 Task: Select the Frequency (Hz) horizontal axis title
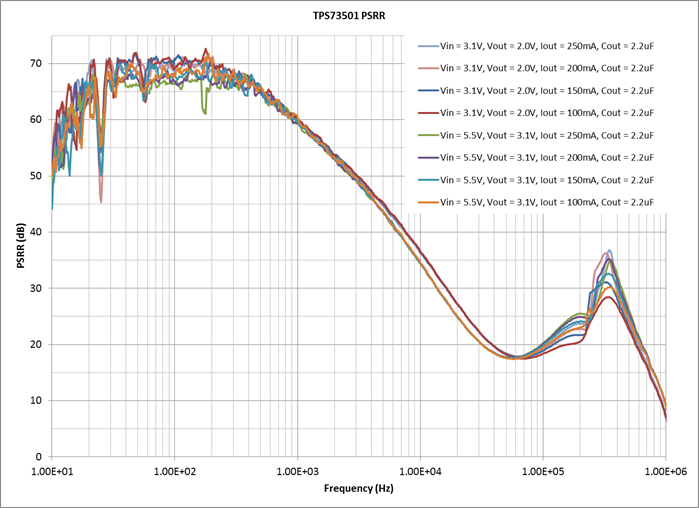point(359,488)
